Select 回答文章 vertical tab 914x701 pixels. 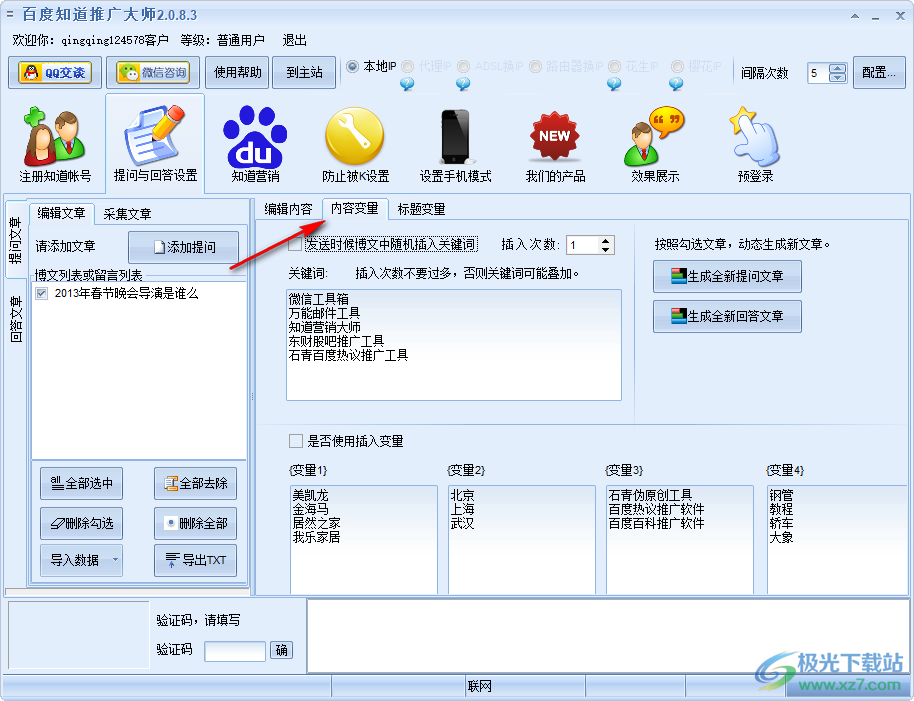pyautogui.click(x=16, y=319)
